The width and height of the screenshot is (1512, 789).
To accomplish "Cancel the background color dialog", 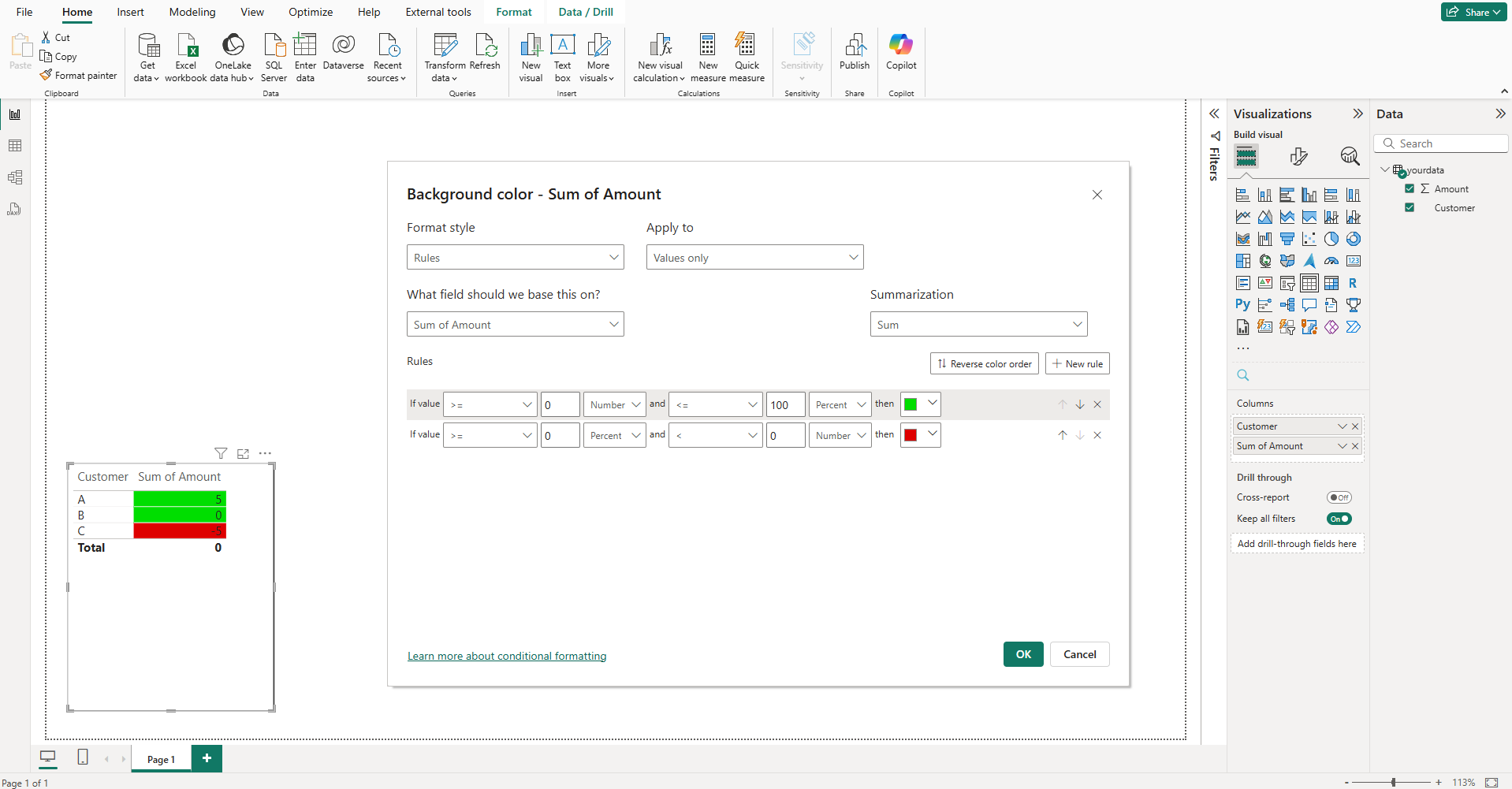I will coord(1080,654).
